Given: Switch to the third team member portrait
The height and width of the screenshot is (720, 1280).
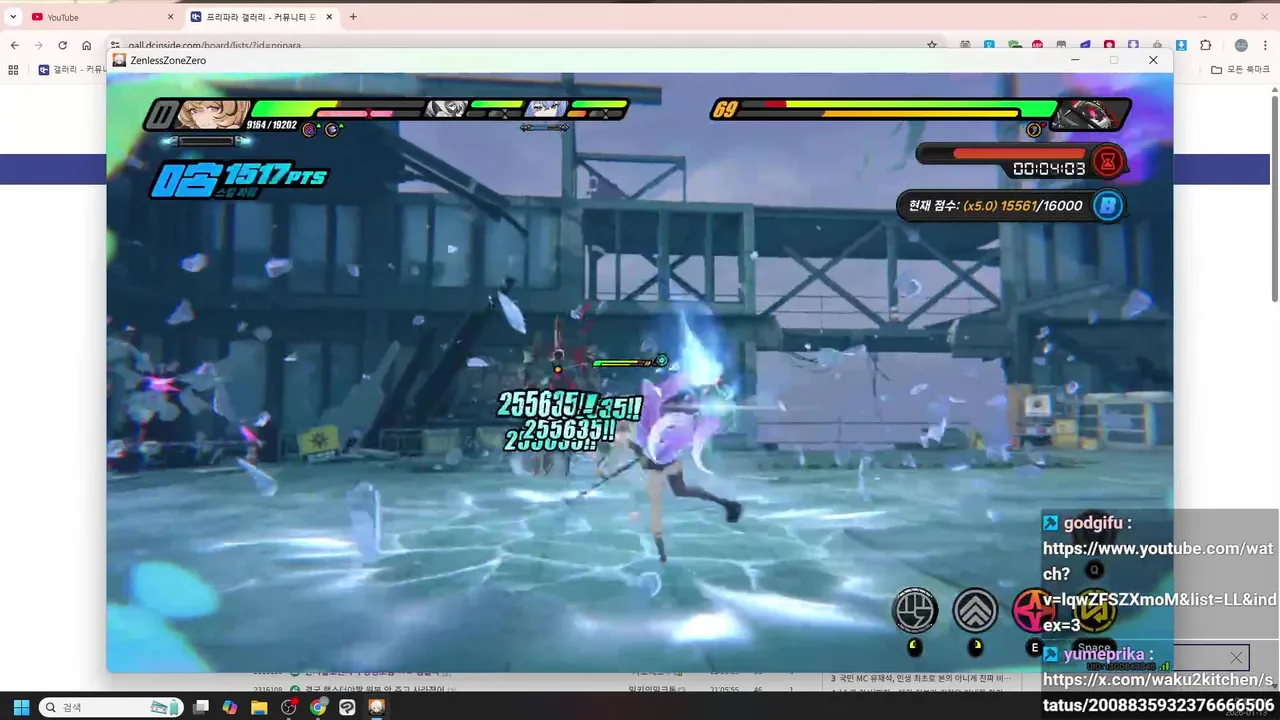Looking at the screenshot, I should (547, 109).
